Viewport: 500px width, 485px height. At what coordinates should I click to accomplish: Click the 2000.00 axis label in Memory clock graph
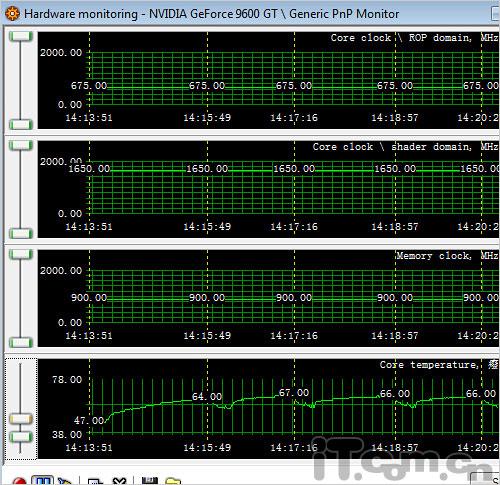point(61,270)
